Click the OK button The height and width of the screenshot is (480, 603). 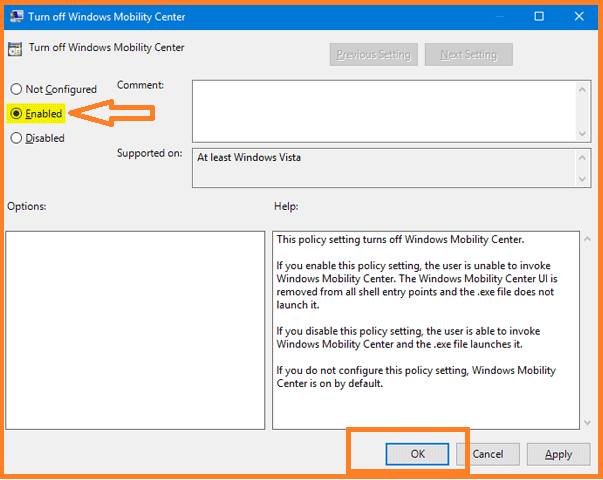[417, 454]
